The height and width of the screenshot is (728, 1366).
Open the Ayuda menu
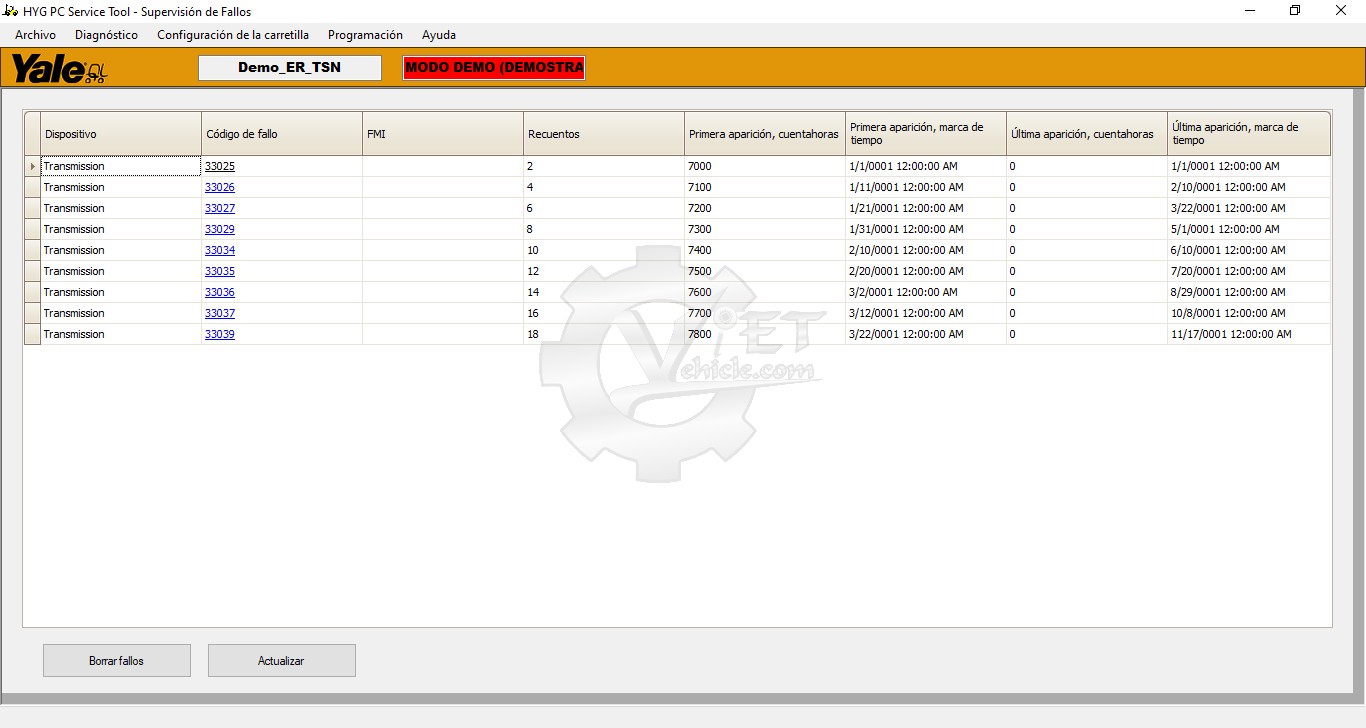click(438, 35)
